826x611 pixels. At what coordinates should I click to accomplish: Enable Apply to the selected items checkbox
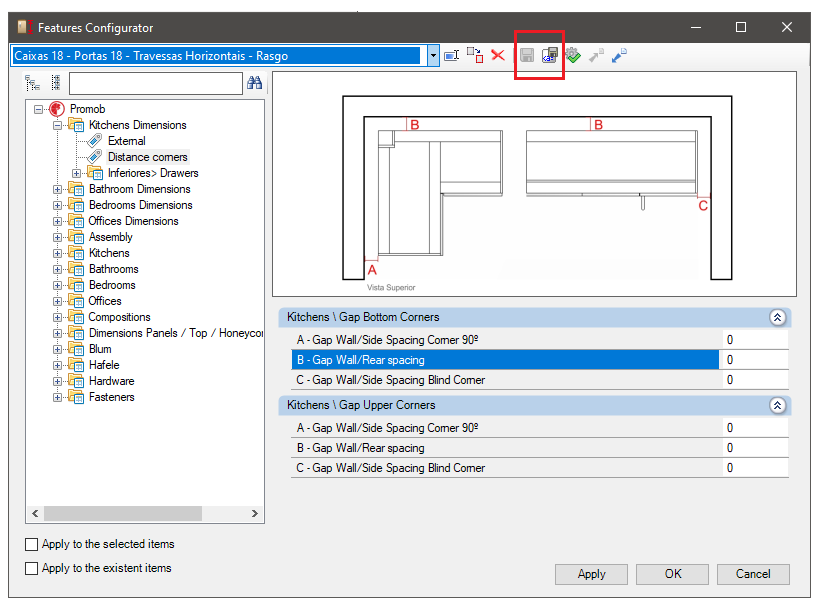[32, 544]
